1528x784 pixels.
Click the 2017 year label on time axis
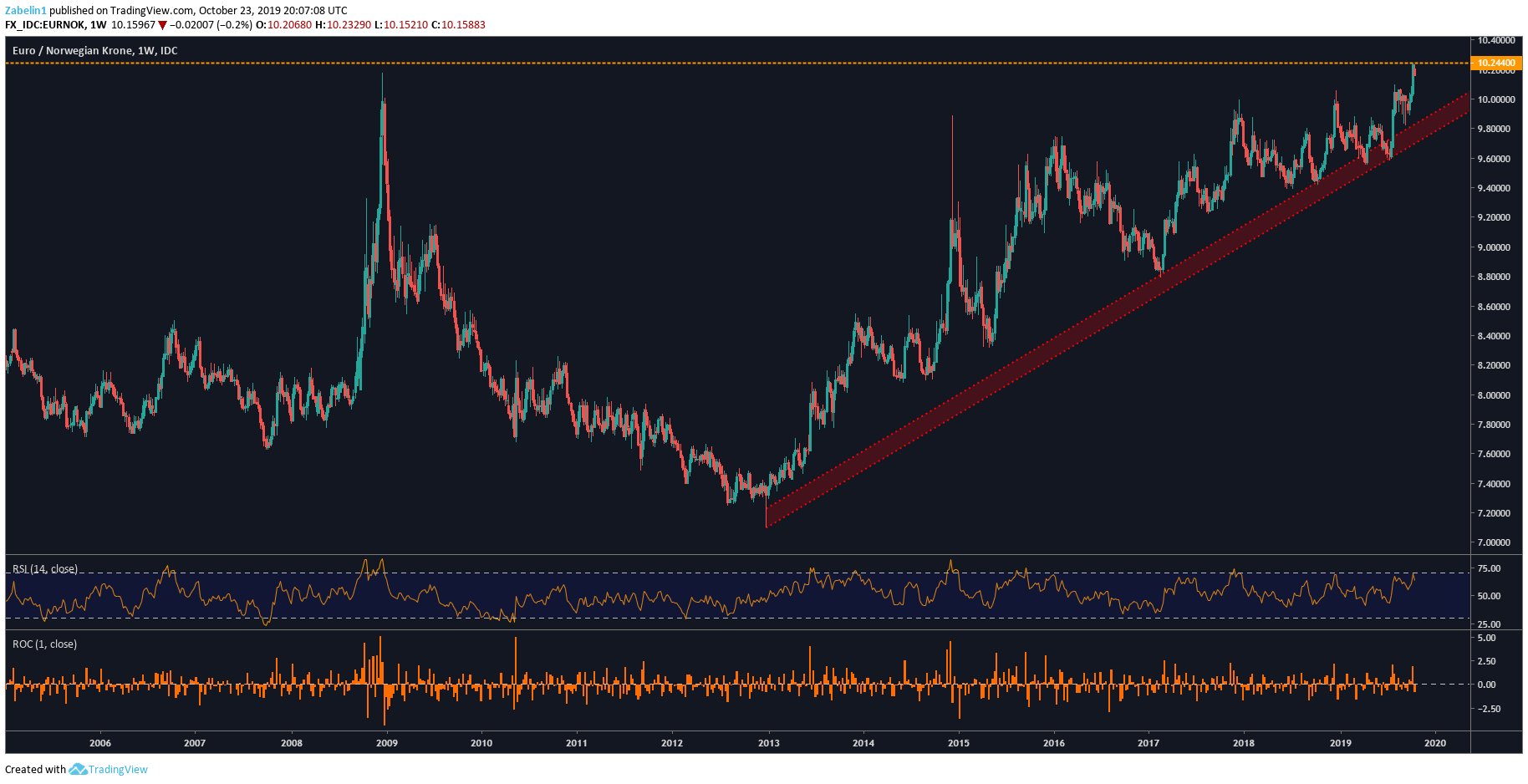click(1149, 743)
